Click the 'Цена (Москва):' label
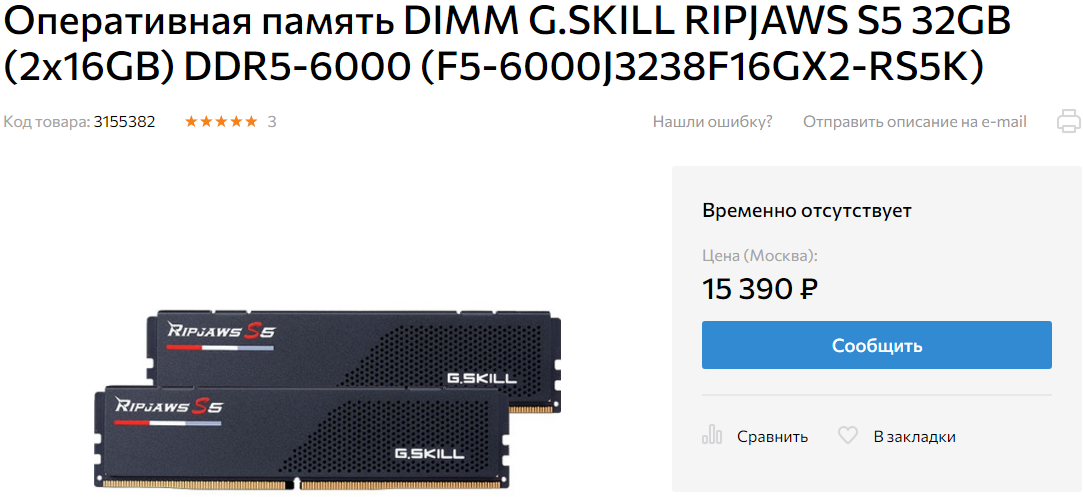The image size is (1083, 497). pyautogui.click(x=760, y=256)
